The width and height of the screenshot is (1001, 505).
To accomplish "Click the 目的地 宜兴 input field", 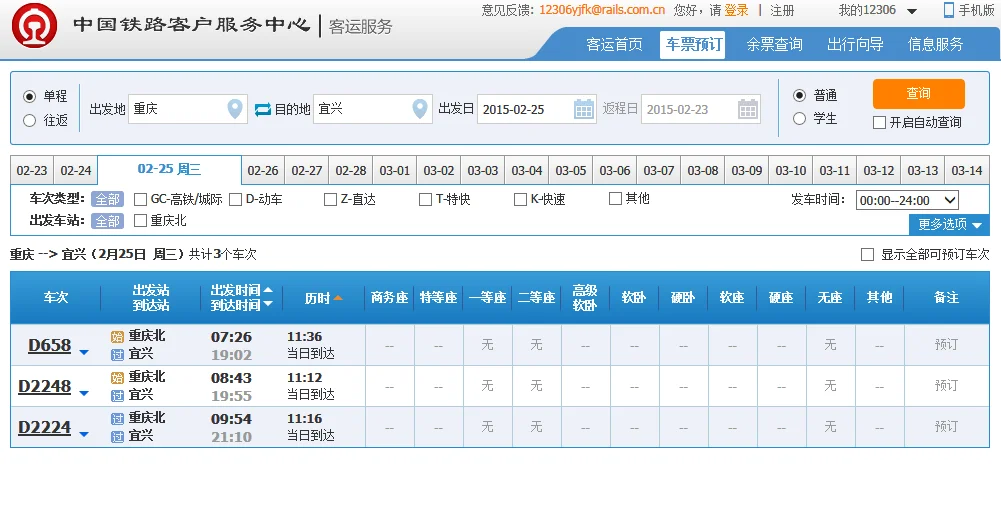I will pos(372,109).
